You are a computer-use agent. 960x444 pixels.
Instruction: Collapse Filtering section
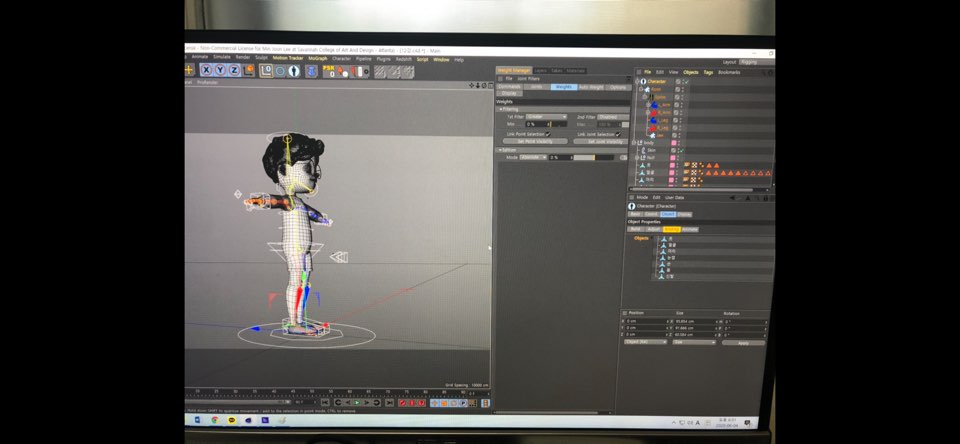click(501, 109)
